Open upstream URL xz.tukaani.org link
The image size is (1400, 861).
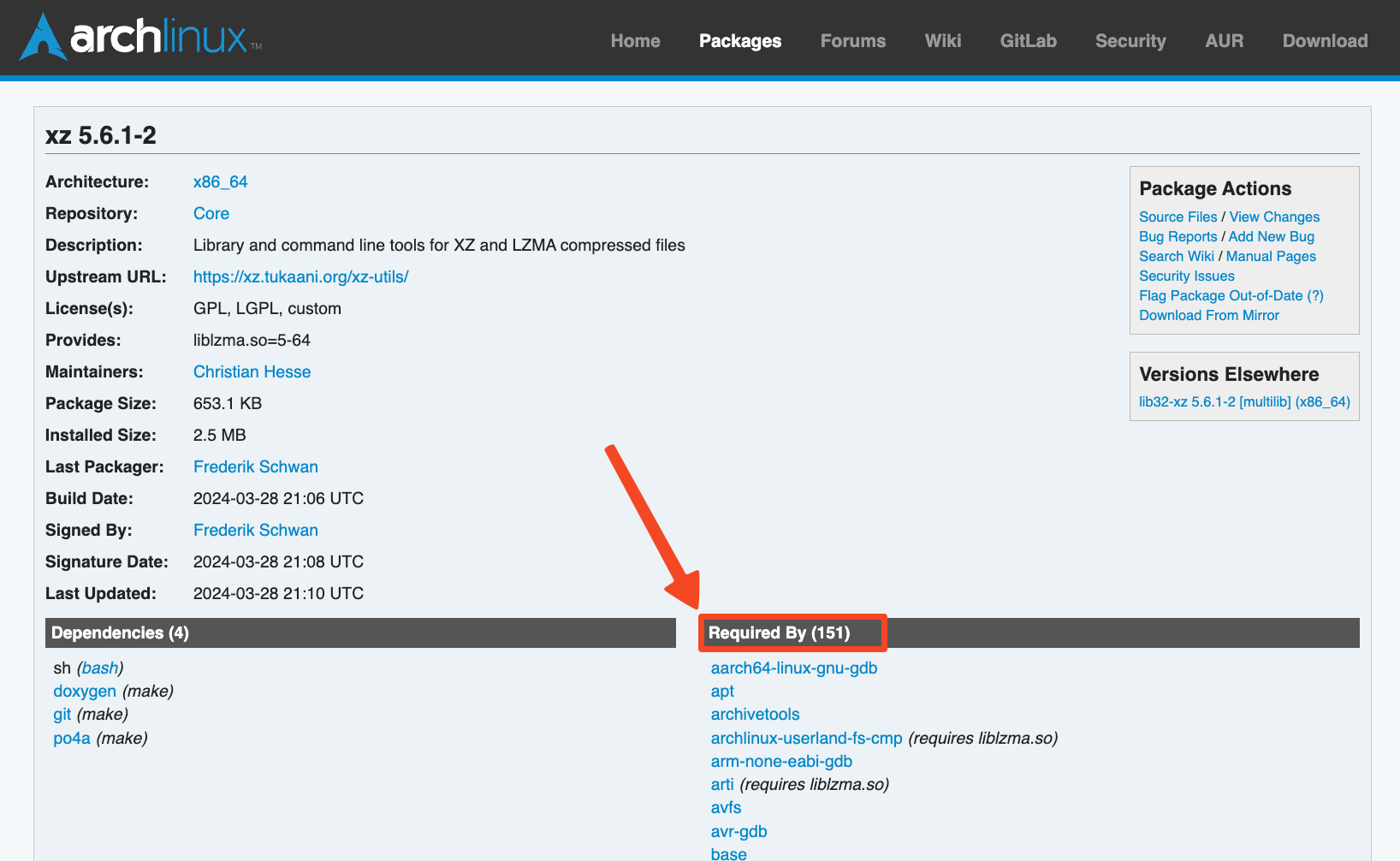pyautogui.click(x=301, y=277)
